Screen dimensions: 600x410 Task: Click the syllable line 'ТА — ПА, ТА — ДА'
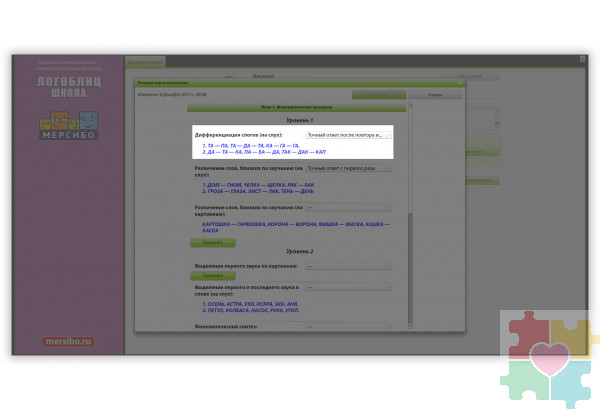pos(250,146)
